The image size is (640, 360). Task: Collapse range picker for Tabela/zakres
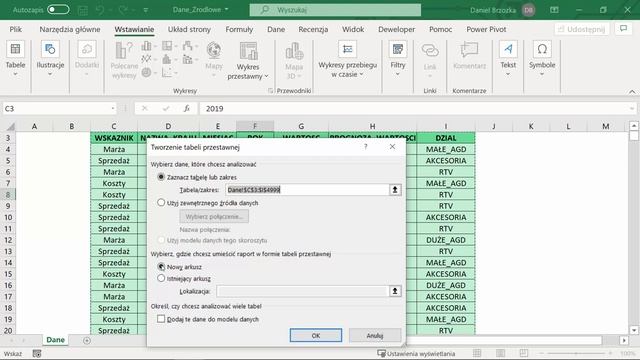(395, 190)
